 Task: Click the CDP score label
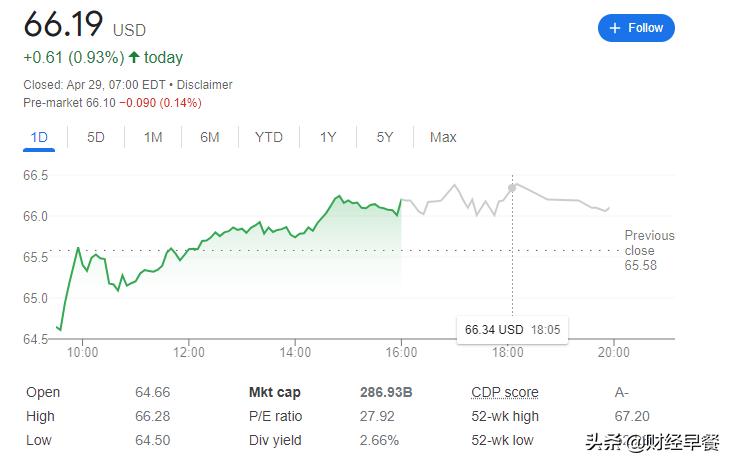(x=504, y=392)
